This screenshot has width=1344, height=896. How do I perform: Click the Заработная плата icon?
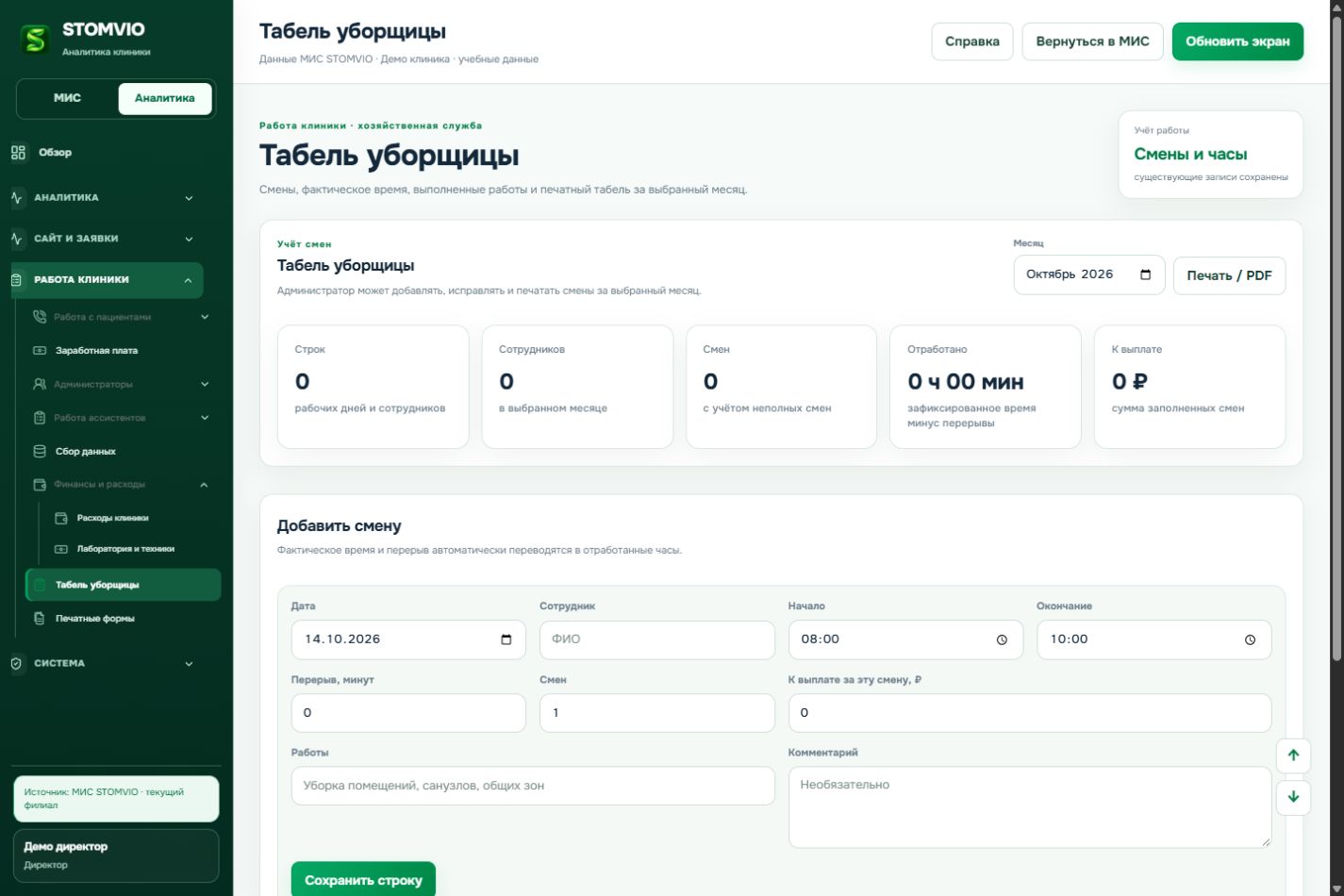pyautogui.click(x=40, y=350)
